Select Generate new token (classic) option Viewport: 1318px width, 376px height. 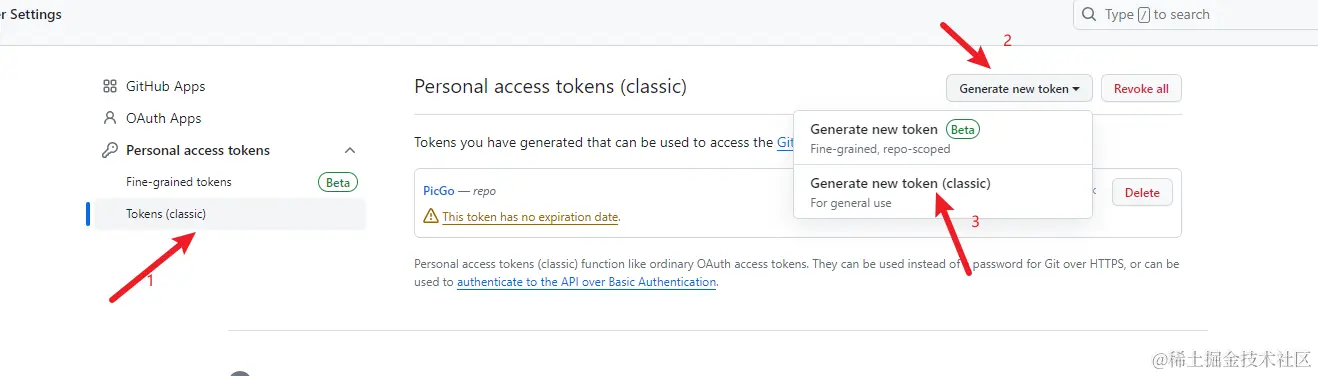coord(942,192)
